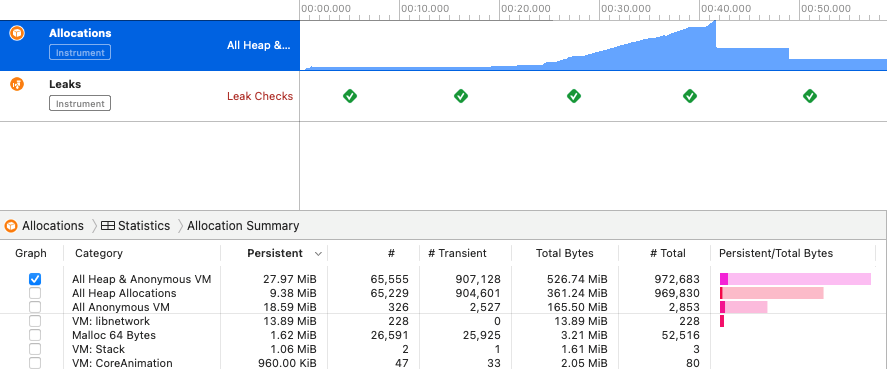This screenshot has width=887, height=369.
Task: Select the leak check mark near 00:20
Action: [574, 96]
